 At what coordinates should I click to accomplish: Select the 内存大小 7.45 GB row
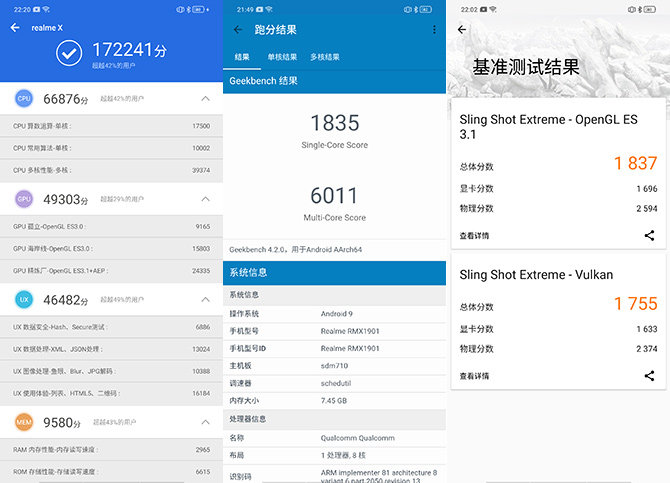[x=334, y=401]
